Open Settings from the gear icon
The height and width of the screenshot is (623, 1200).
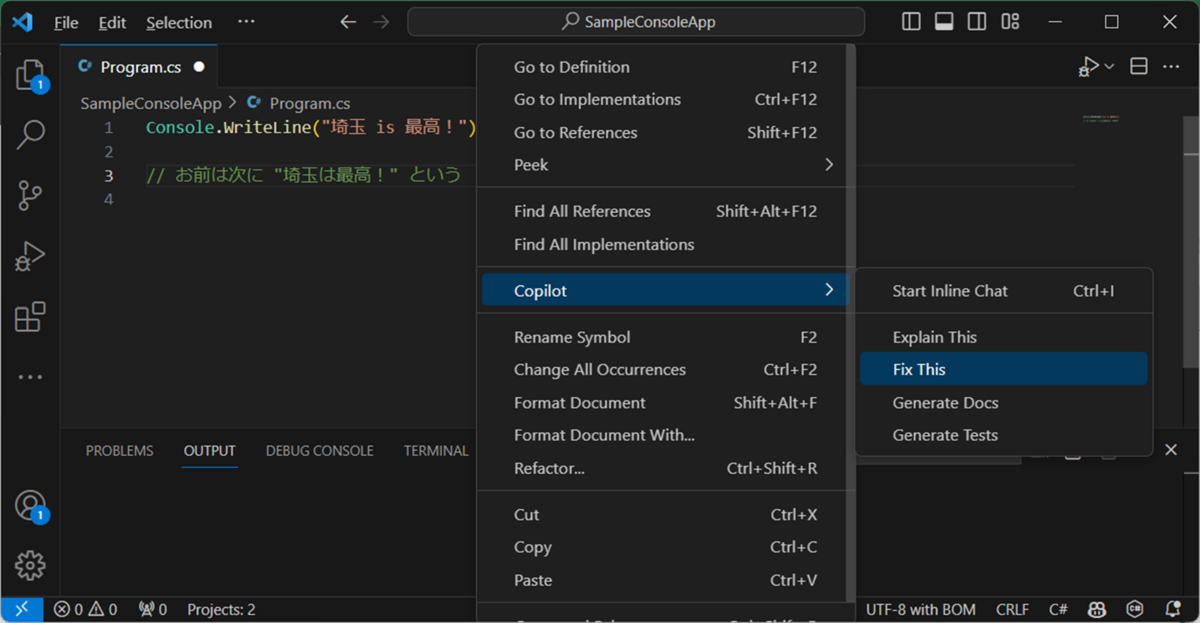click(x=31, y=565)
